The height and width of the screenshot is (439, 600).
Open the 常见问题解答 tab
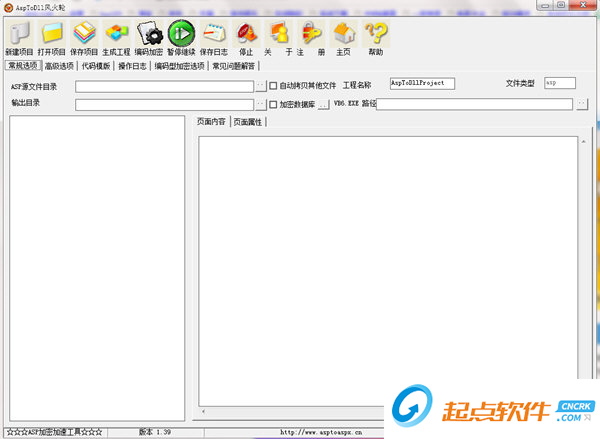coord(234,66)
